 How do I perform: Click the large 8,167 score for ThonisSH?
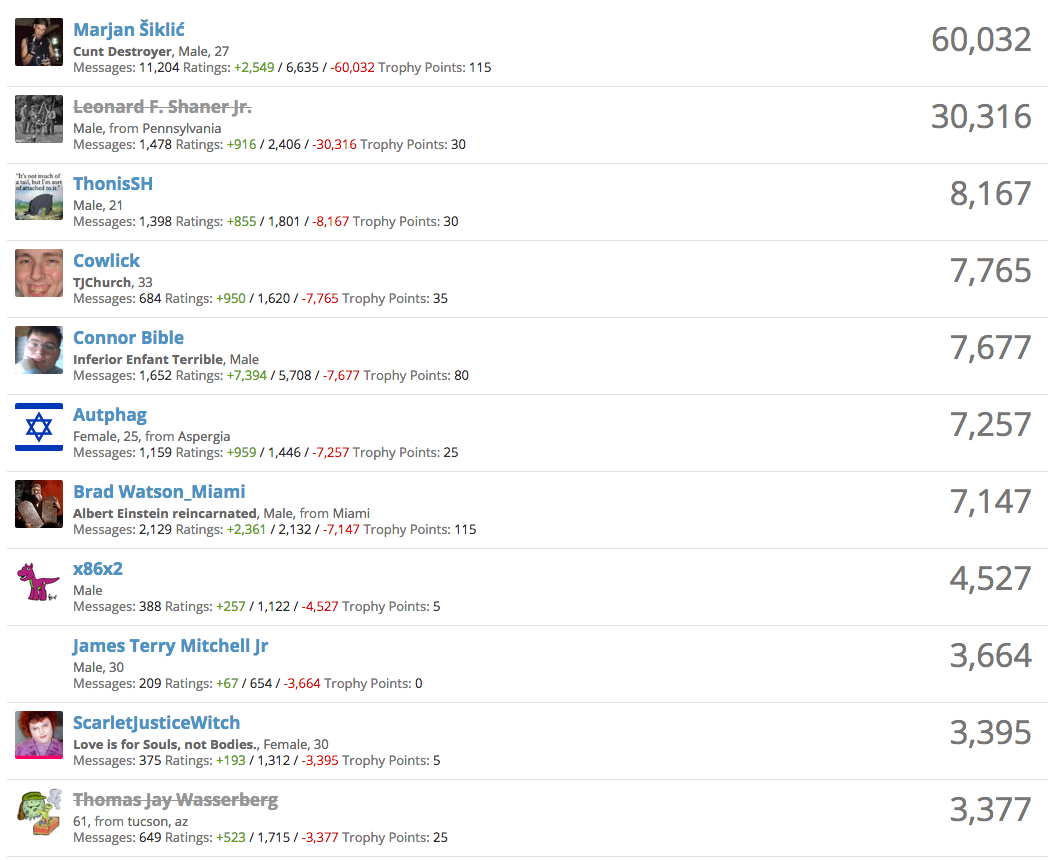point(991,194)
